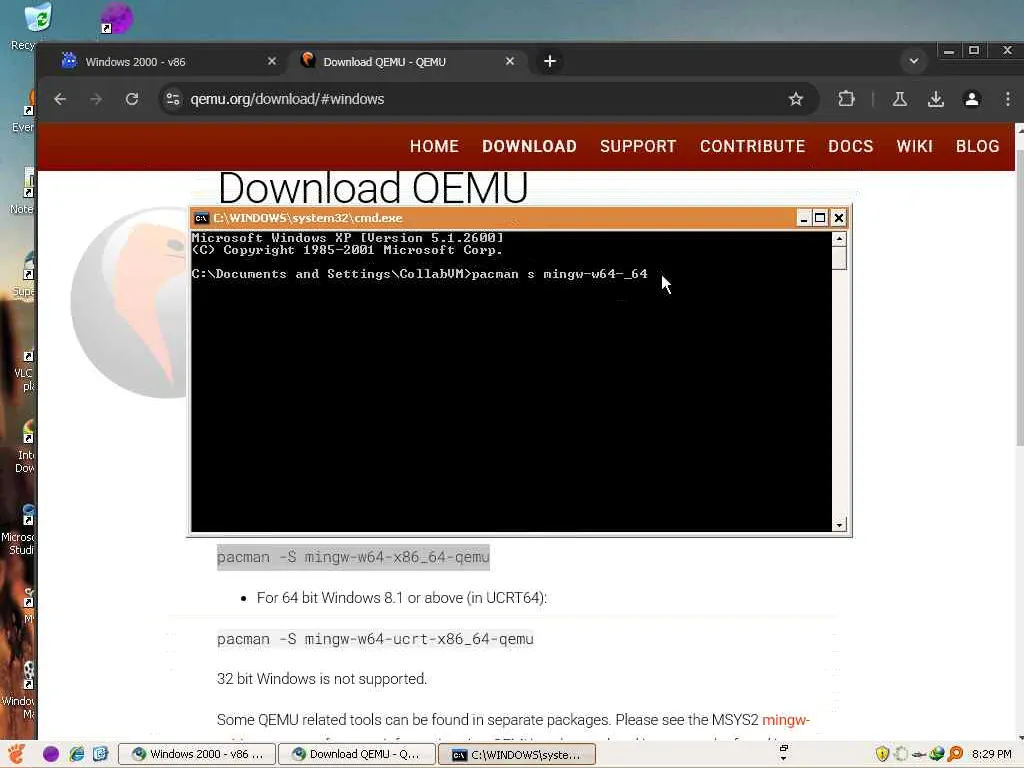This screenshot has width=1024, height=768.
Task: Open the Start button on taskbar
Action: (17, 754)
